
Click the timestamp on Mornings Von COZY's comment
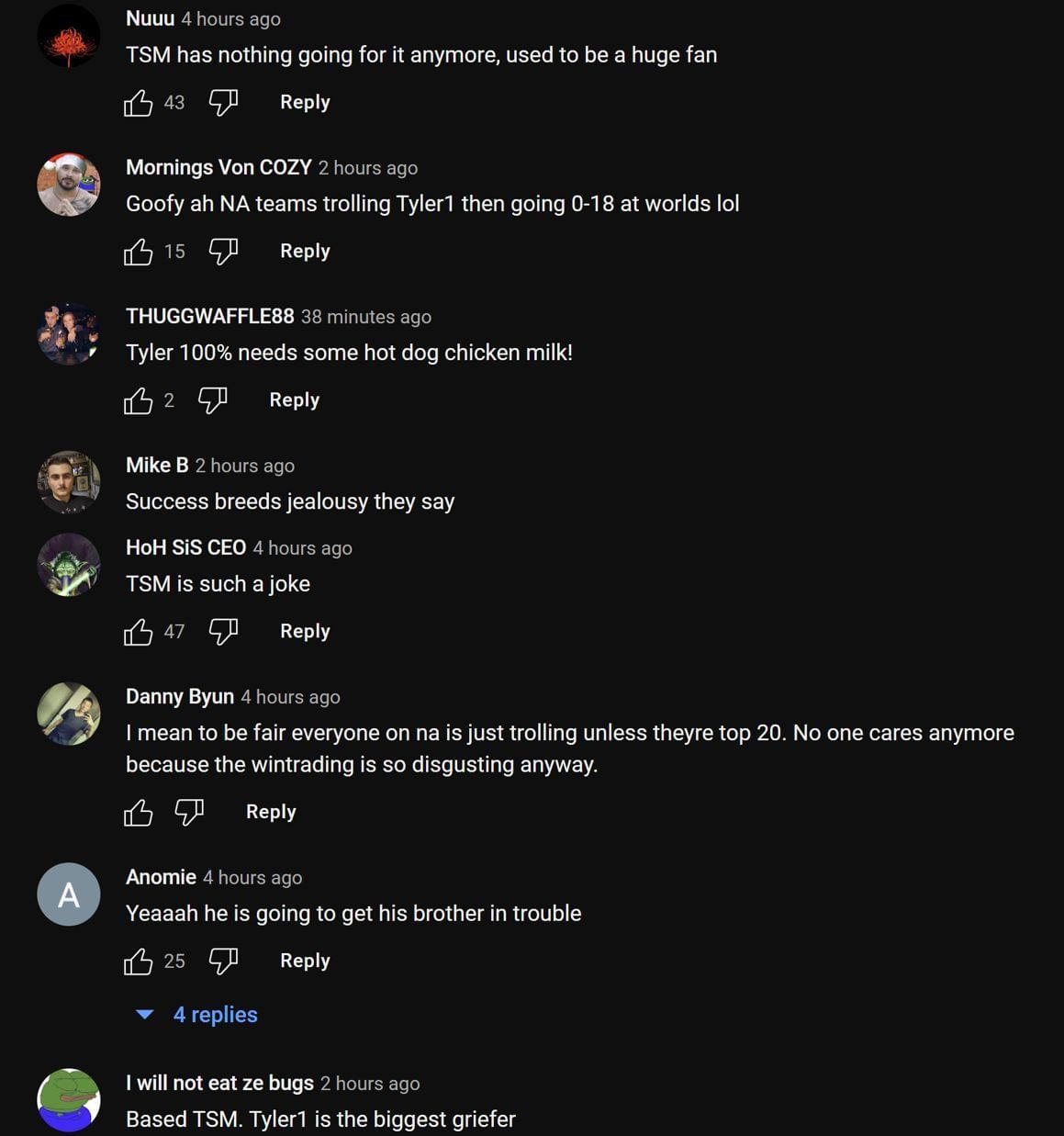(368, 168)
